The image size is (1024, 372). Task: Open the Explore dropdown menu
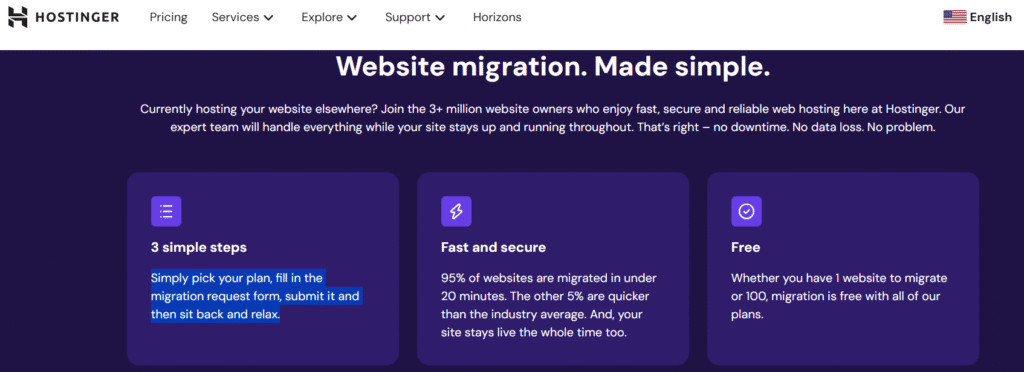point(329,18)
